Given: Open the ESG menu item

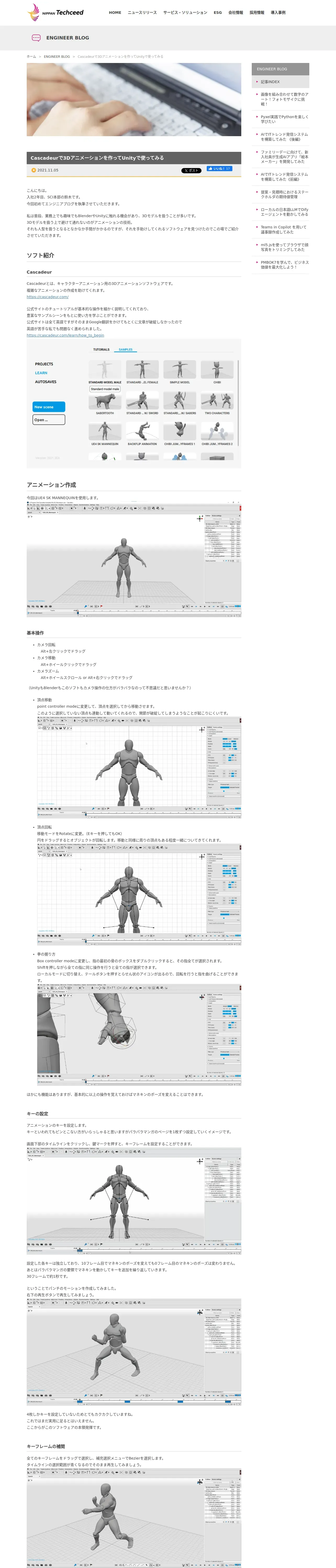Looking at the screenshot, I should click(218, 13).
